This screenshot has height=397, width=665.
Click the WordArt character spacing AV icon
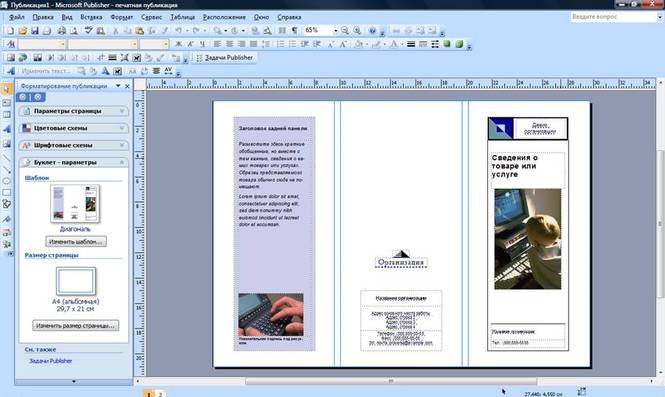click(x=168, y=71)
